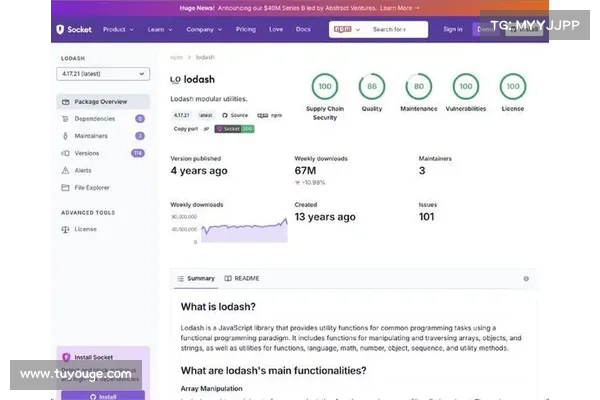Viewport: 600px width, 400px height.
Task: Click the License scales icon
Action: [65, 229]
